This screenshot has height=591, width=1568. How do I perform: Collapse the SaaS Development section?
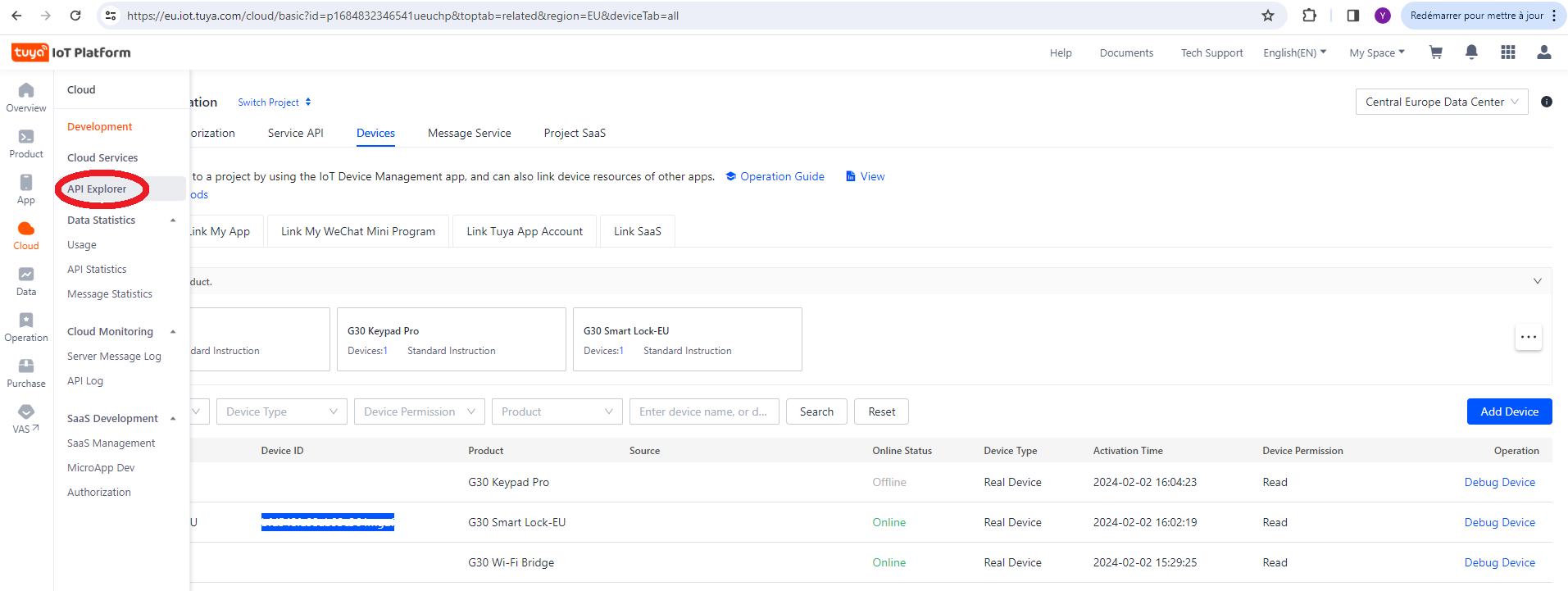pos(173,419)
